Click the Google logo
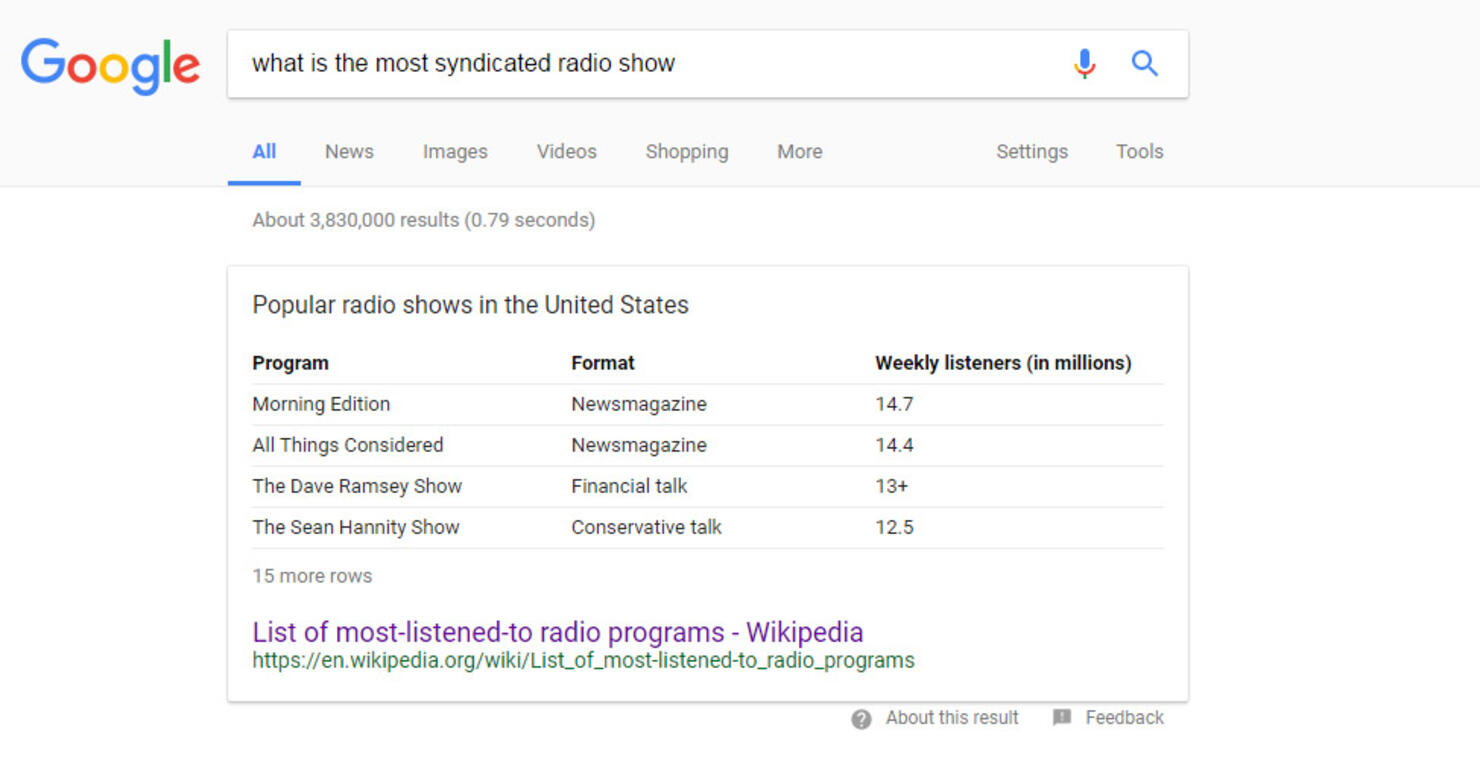Image resolution: width=1480 pixels, height=762 pixels. pyautogui.click(x=110, y=66)
